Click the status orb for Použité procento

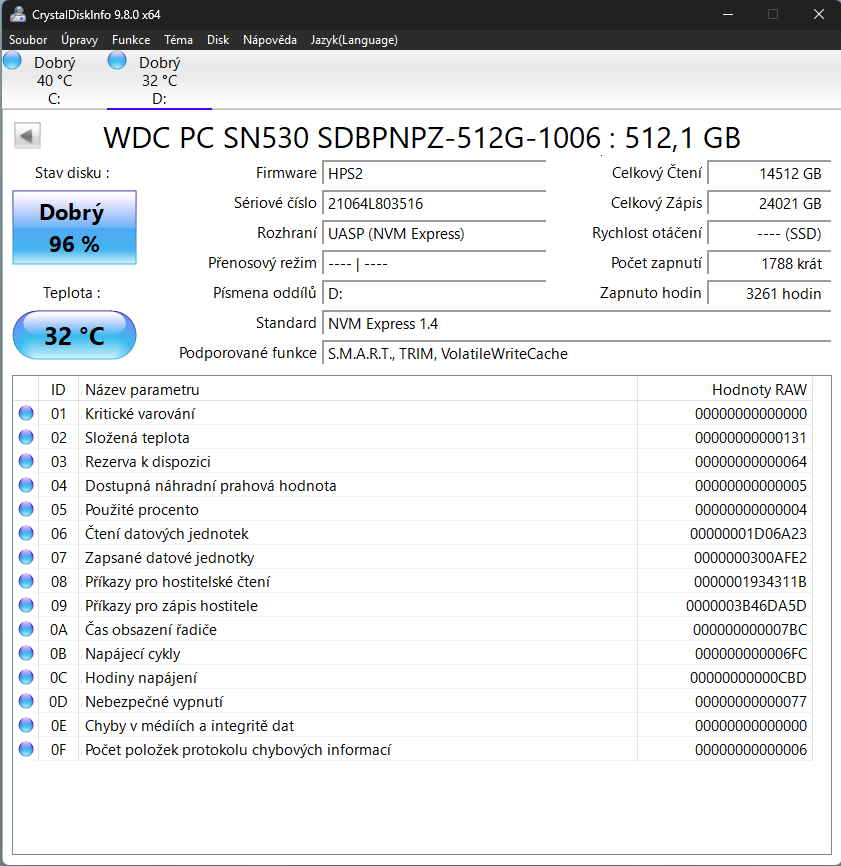(26, 509)
